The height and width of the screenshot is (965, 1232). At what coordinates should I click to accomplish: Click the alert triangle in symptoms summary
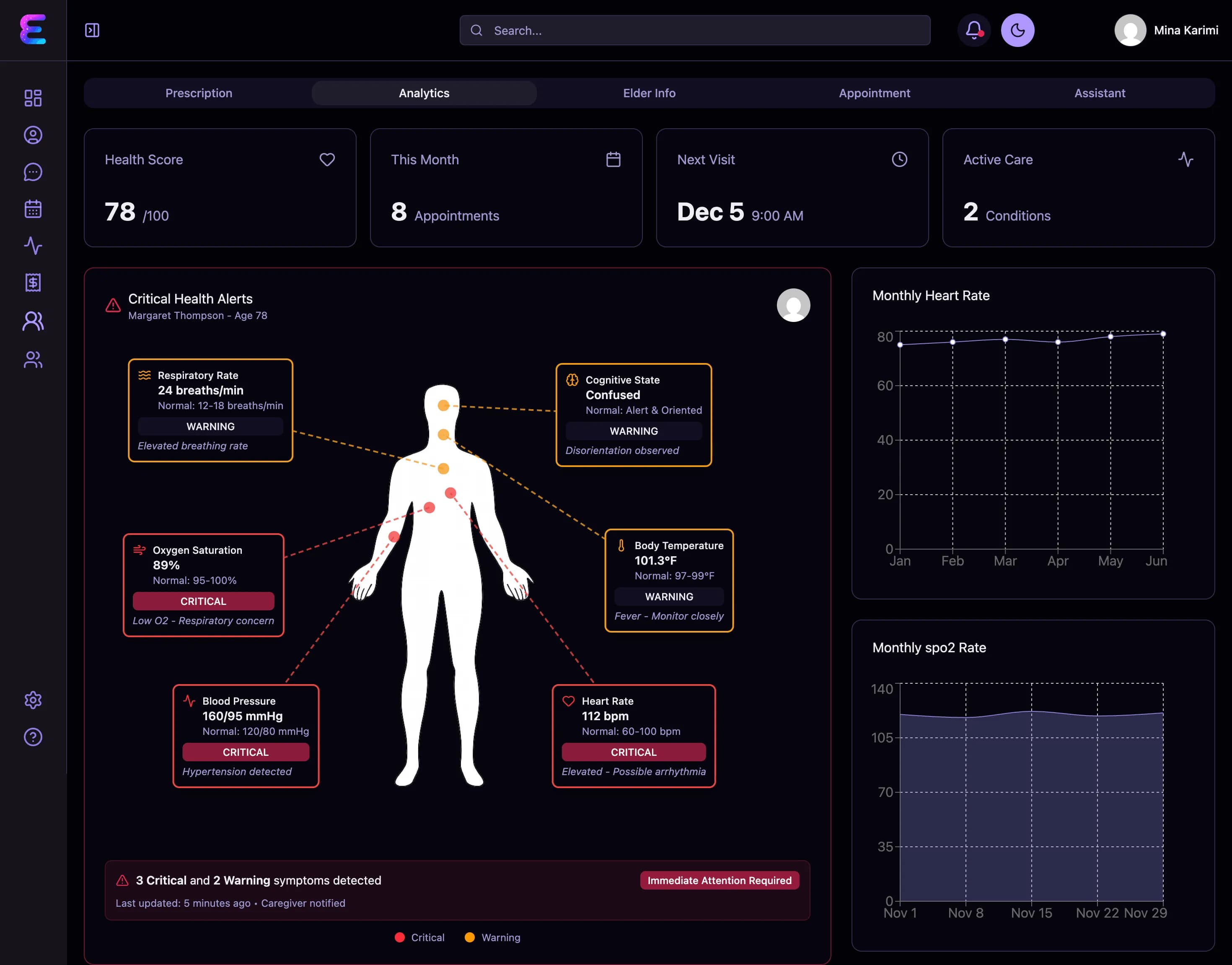(122, 880)
